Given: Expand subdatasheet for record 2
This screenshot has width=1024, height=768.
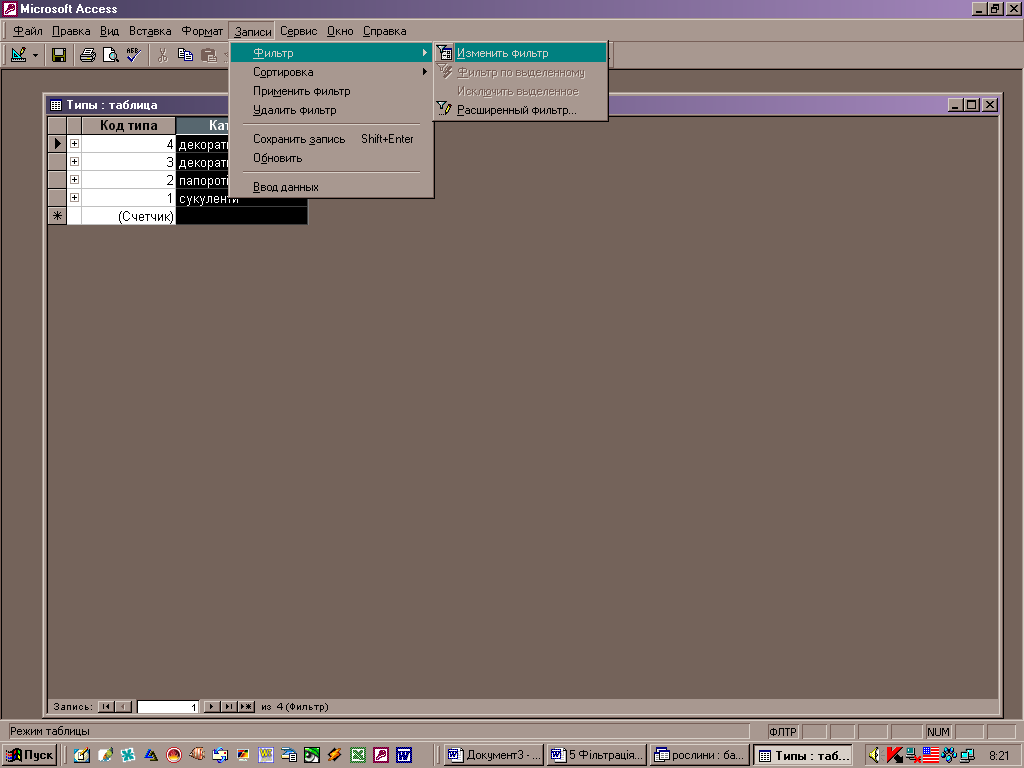Looking at the screenshot, I should click(x=74, y=180).
